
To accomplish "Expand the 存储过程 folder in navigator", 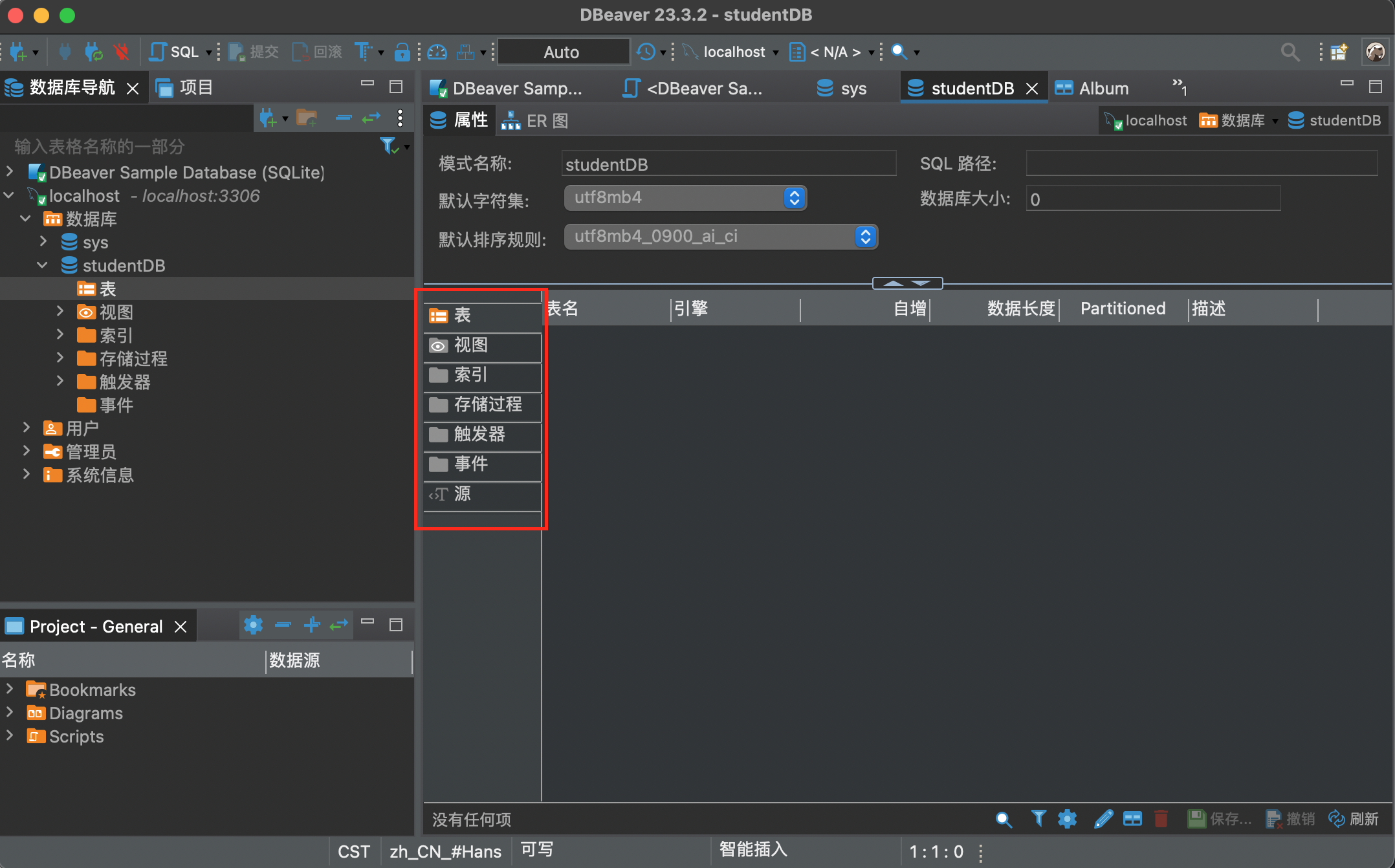I will click(60, 358).
